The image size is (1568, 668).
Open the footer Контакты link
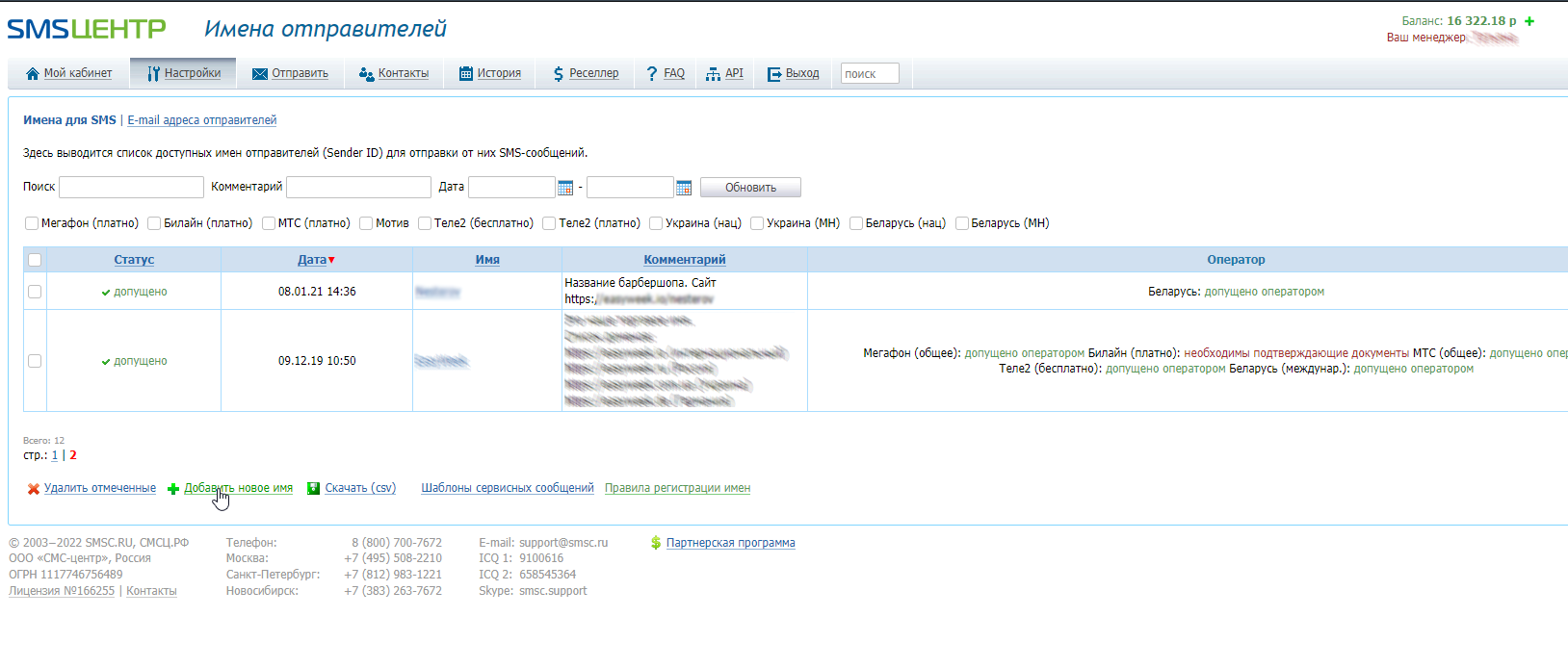click(x=151, y=592)
